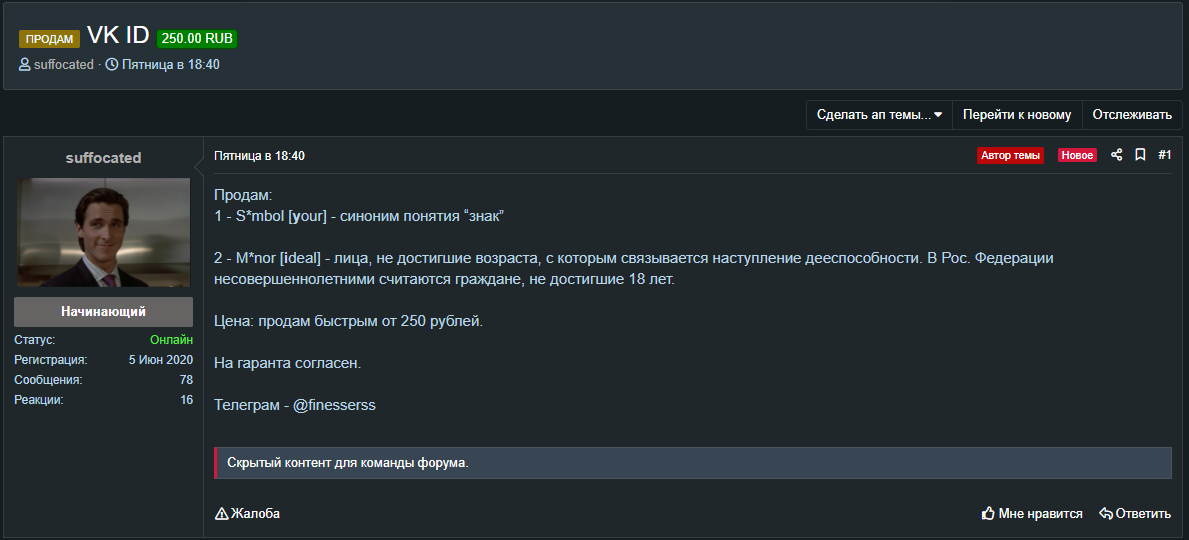1189x540 pixels.
Task: Click the post timestamp 'Пятница в 18:40' in post
Action: (259, 155)
